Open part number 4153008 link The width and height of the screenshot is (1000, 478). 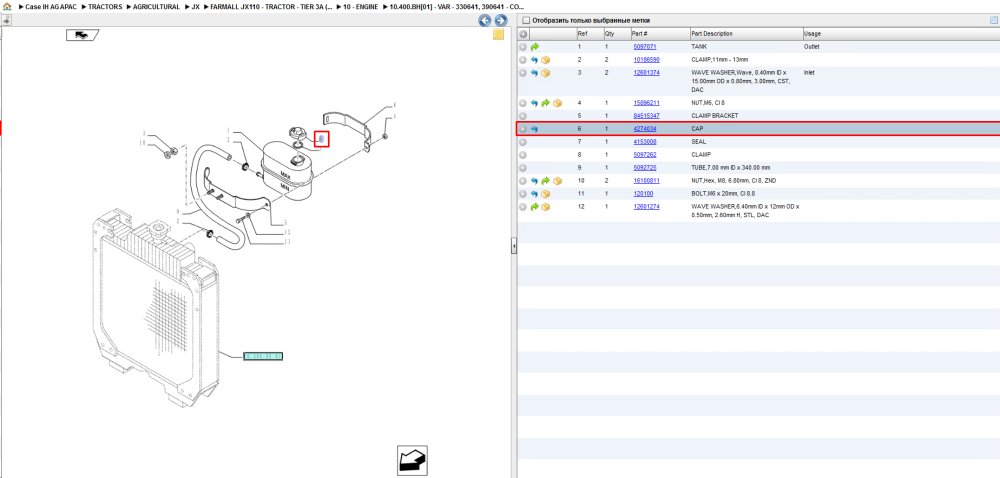[x=645, y=142]
